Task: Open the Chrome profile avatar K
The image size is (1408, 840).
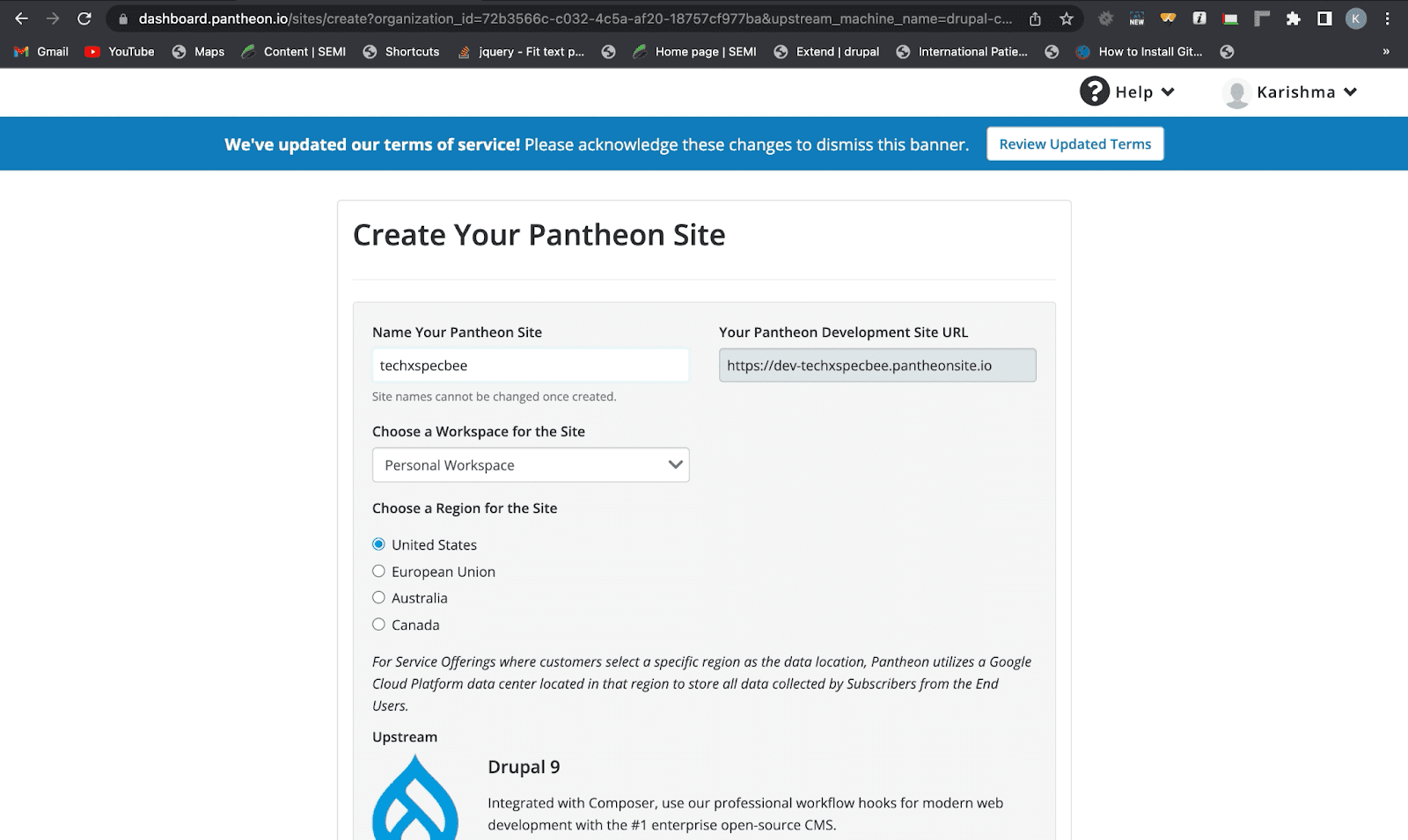Action: pos(1356,18)
